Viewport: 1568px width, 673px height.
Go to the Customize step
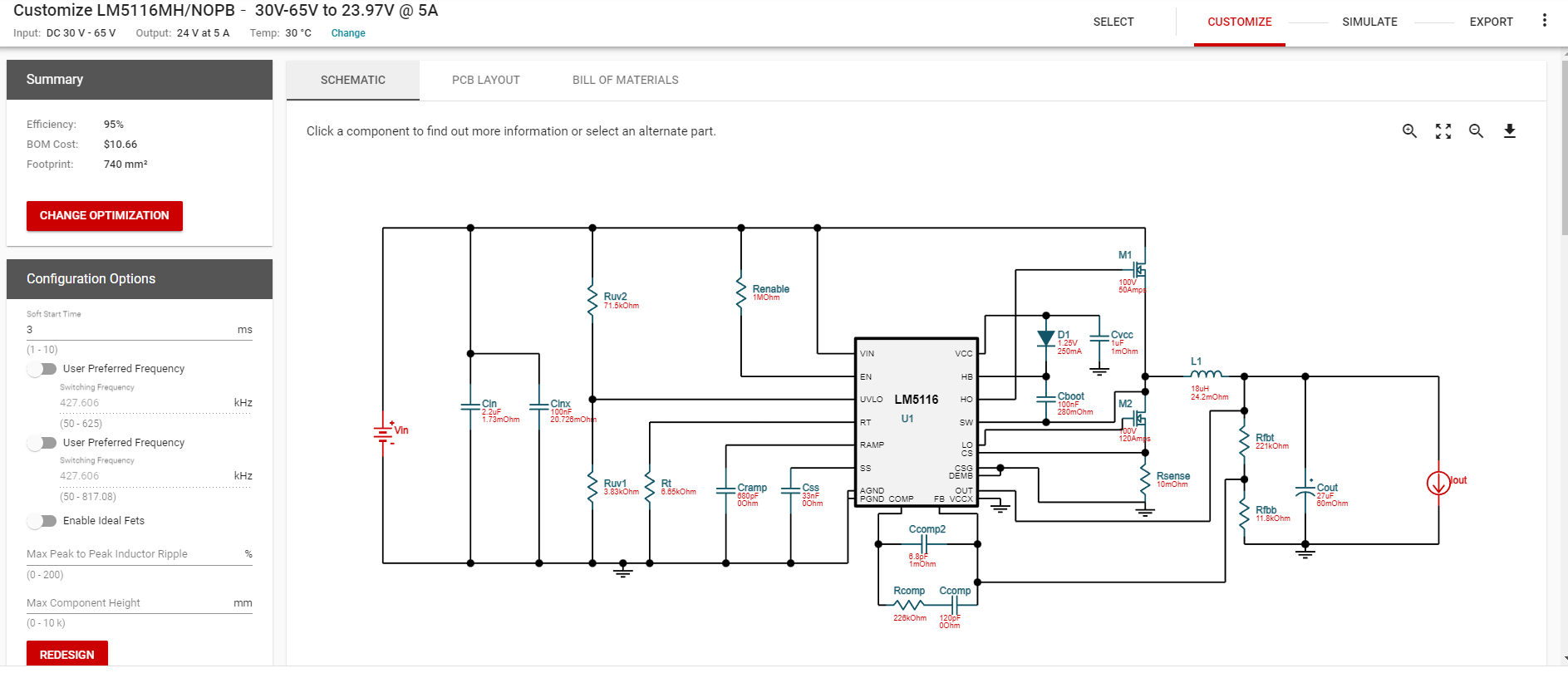[x=1240, y=22]
